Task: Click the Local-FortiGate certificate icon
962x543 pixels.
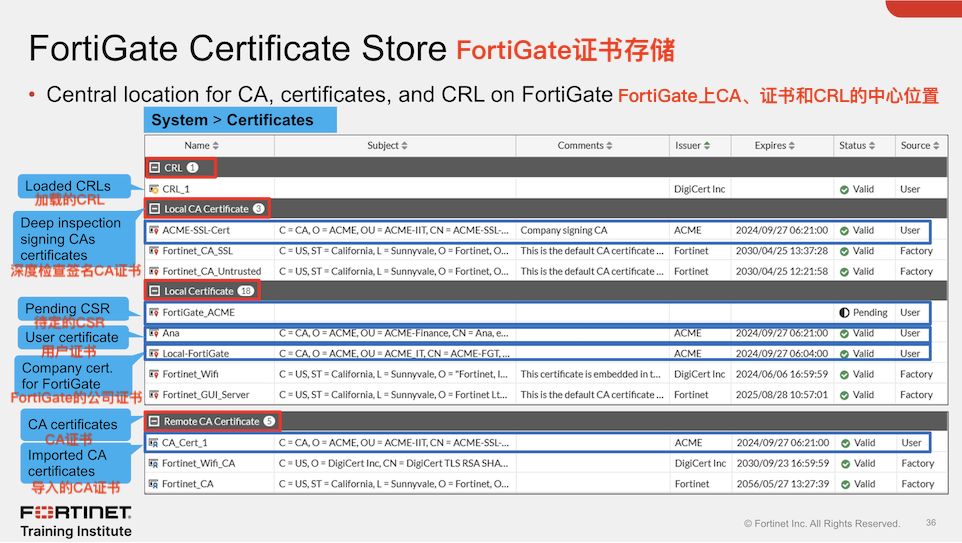Action: (x=154, y=353)
